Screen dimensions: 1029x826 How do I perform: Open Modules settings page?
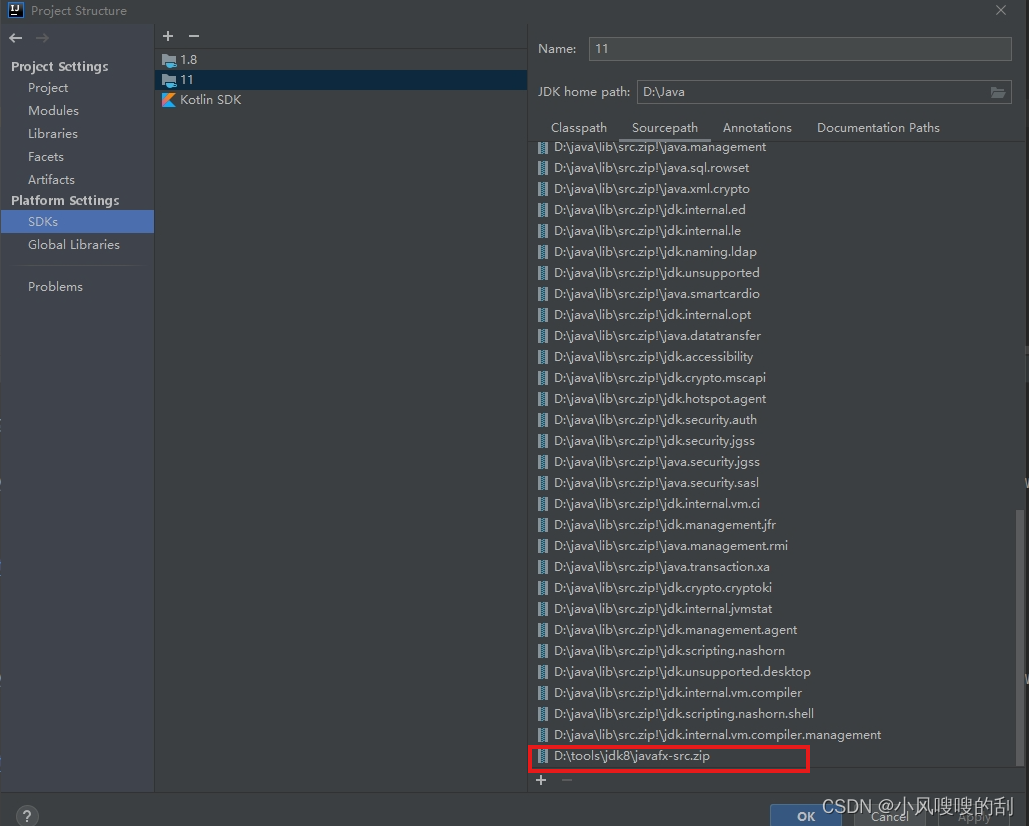[x=53, y=111]
